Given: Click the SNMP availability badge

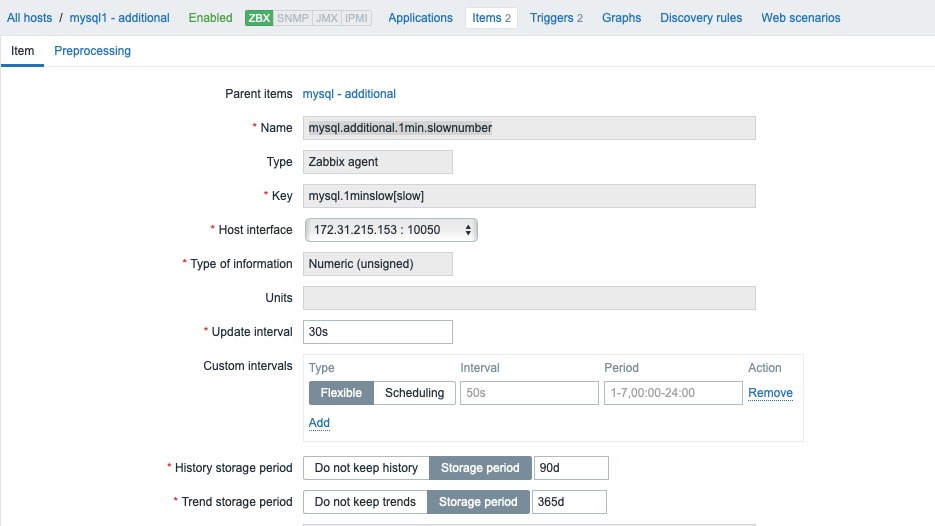Looking at the screenshot, I should point(293,18).
